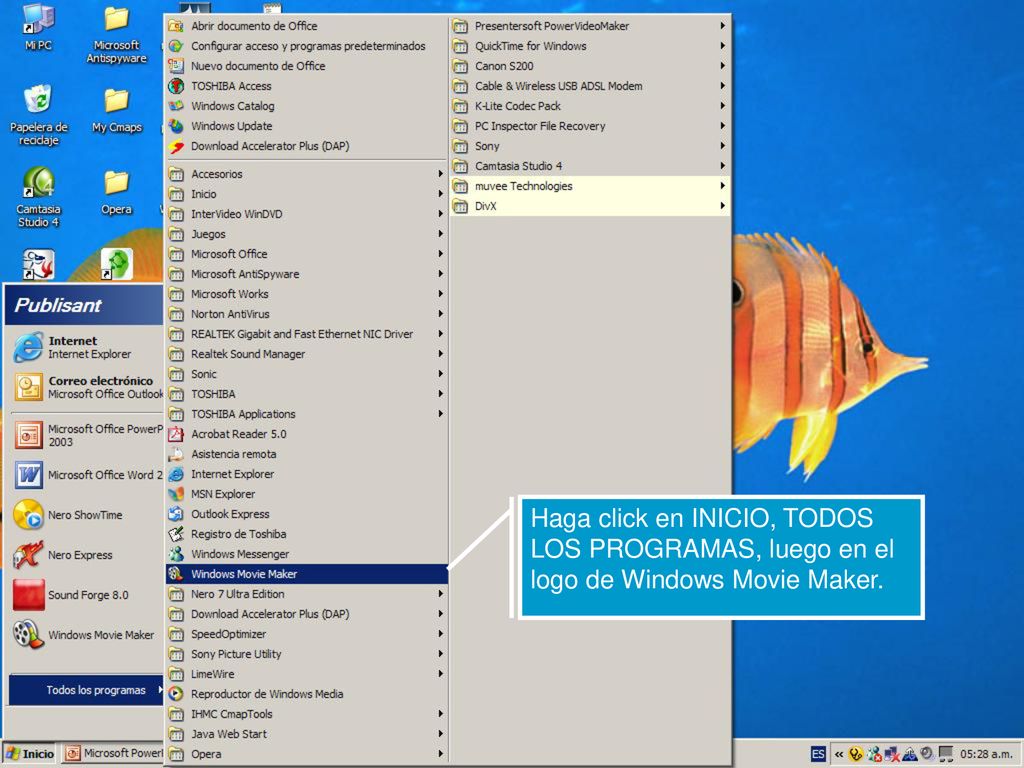Open InterVideo WinDVD folder
The height and width of the screenshot is (768, 1024).
tap(306, 214)
